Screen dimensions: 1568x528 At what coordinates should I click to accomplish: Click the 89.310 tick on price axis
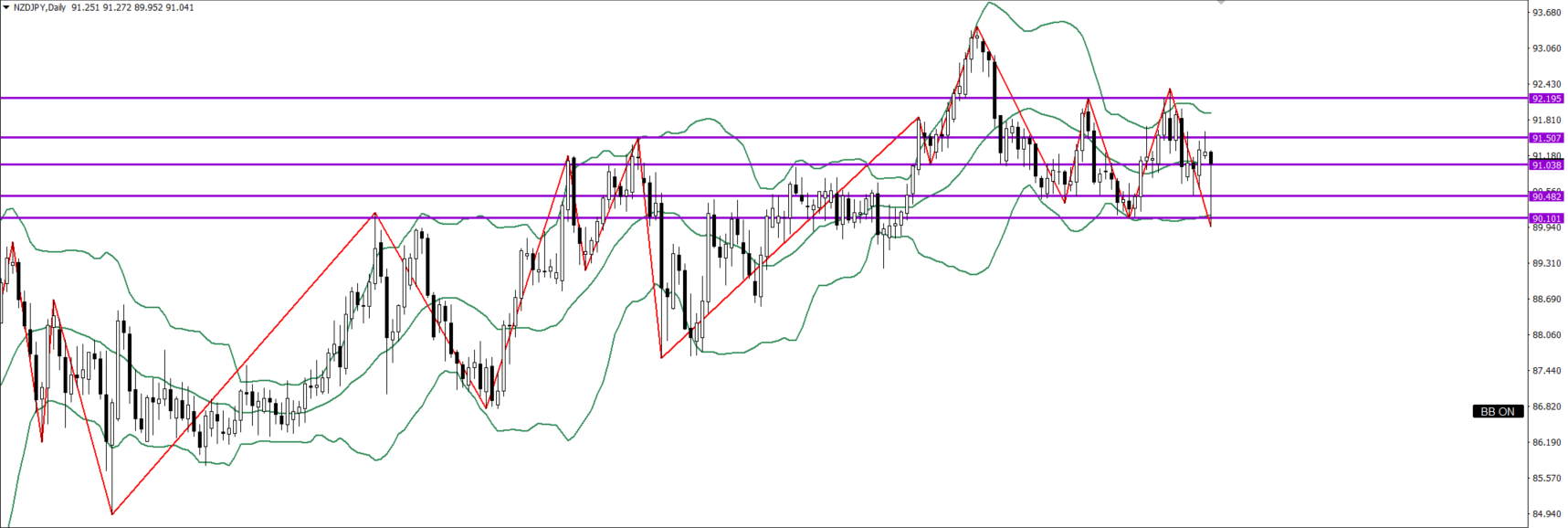click(1546, 263)
